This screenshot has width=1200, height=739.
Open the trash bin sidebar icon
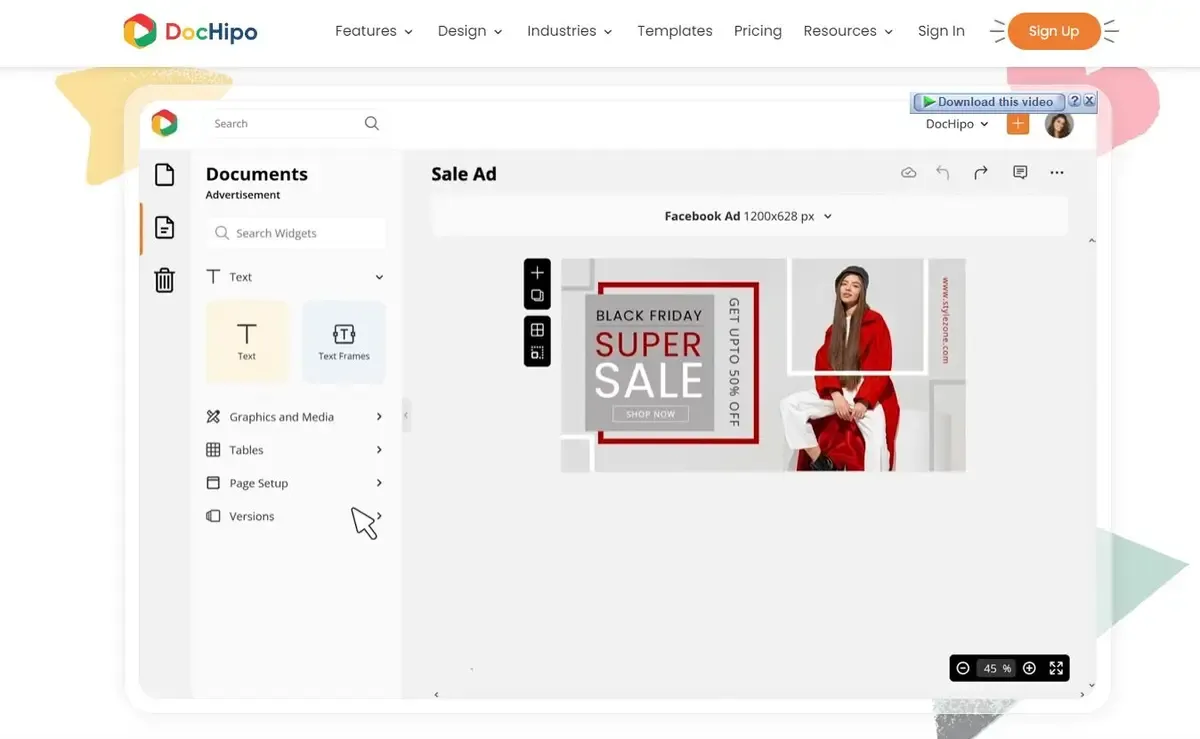tap(164, 280)
